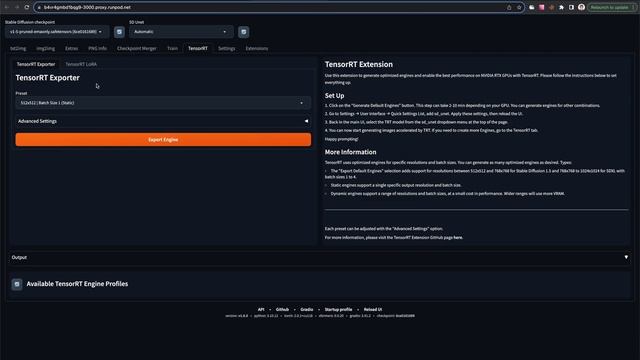Click the TensorRT Exporter heading
The image size is (640, 360).
[48, 78]
